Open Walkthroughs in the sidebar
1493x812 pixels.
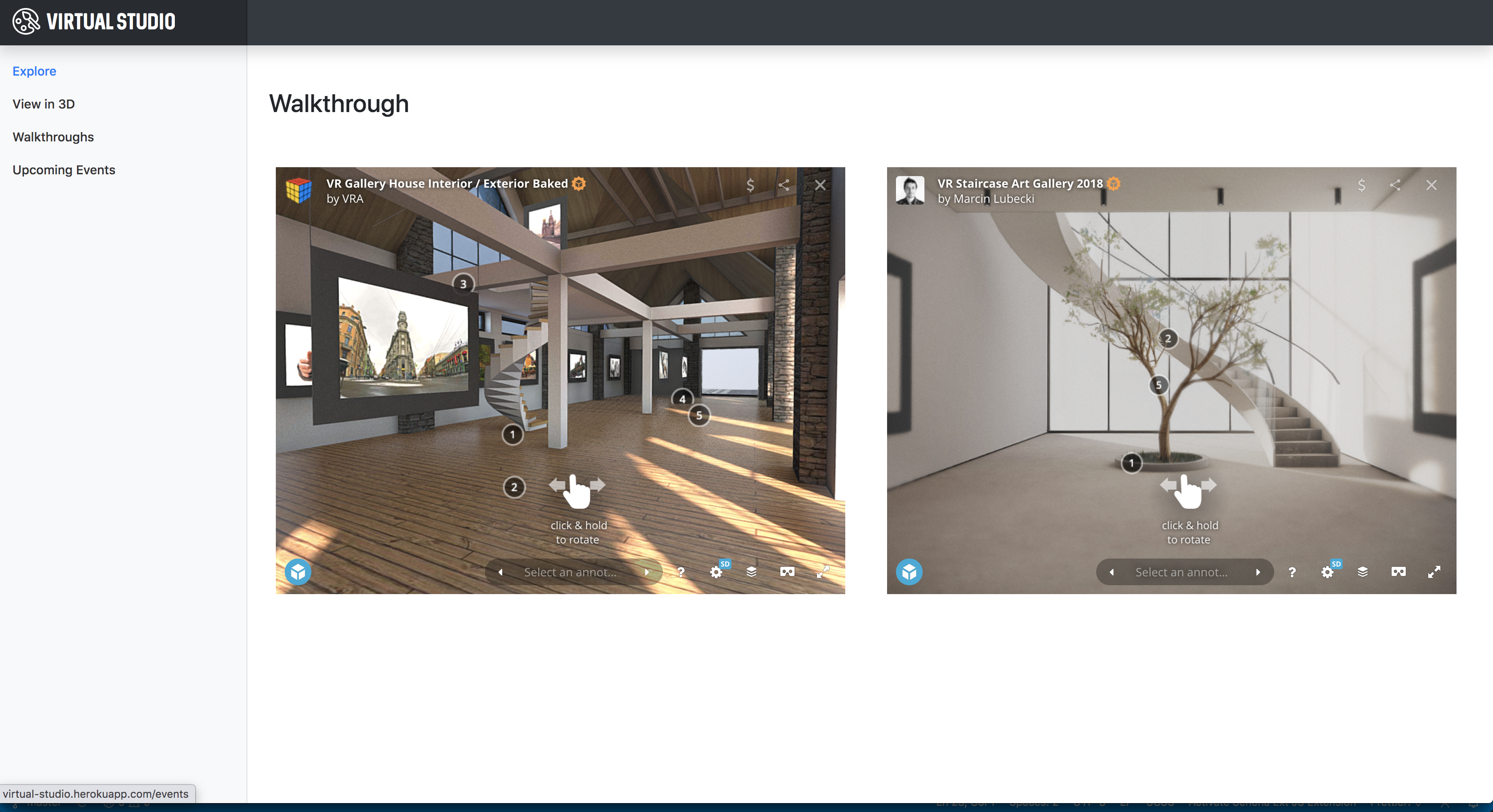[53, 137]
